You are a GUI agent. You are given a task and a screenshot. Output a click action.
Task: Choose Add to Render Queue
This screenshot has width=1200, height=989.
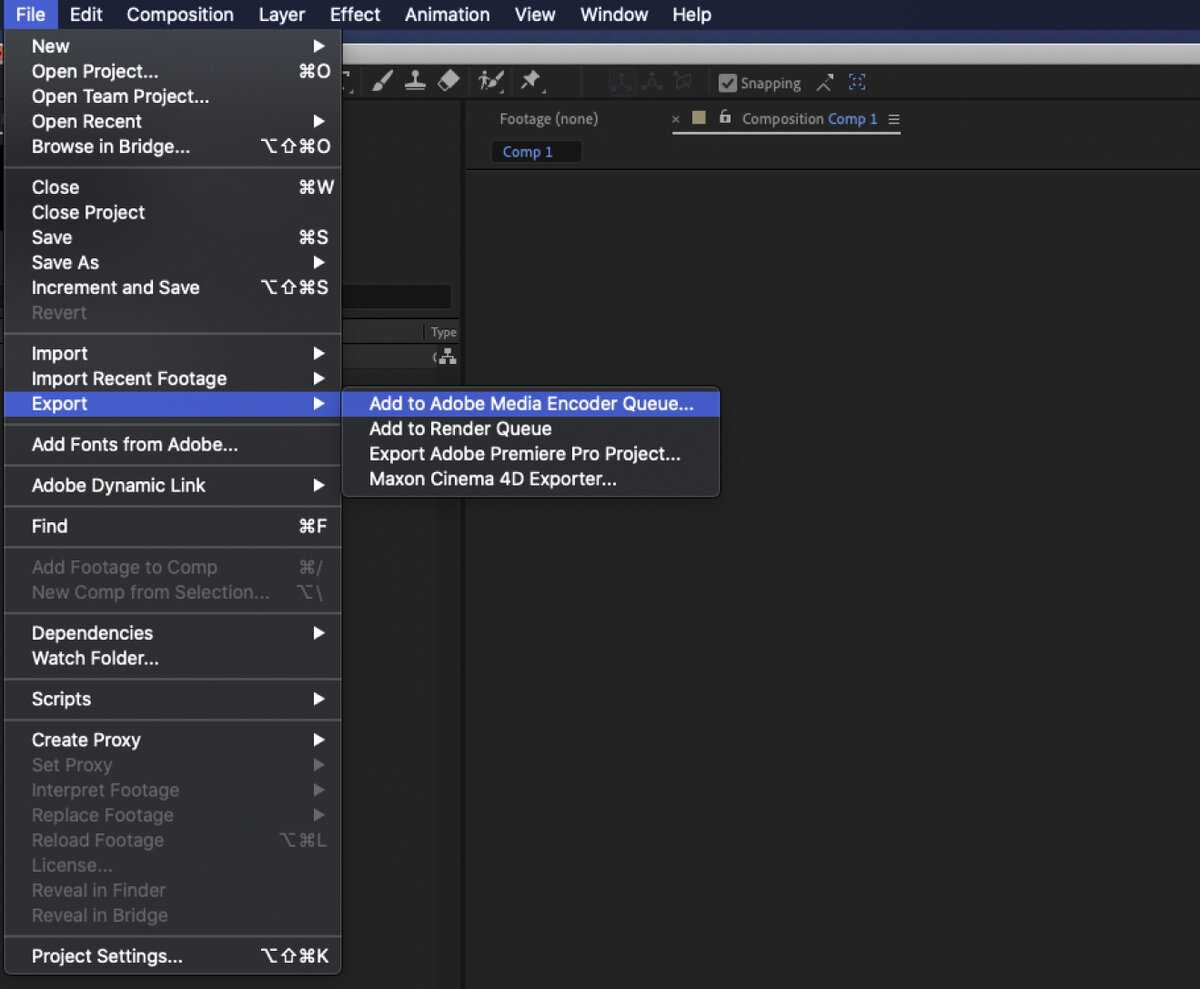(531, 429)
